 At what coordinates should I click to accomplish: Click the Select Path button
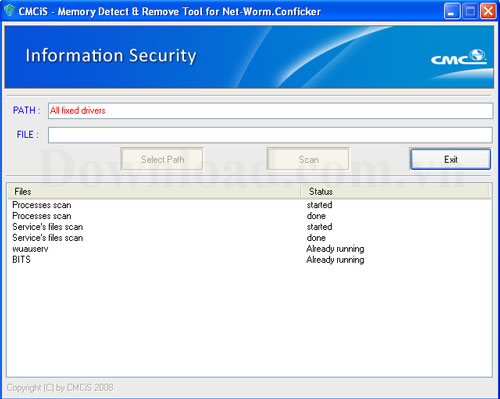pos(162,159)
